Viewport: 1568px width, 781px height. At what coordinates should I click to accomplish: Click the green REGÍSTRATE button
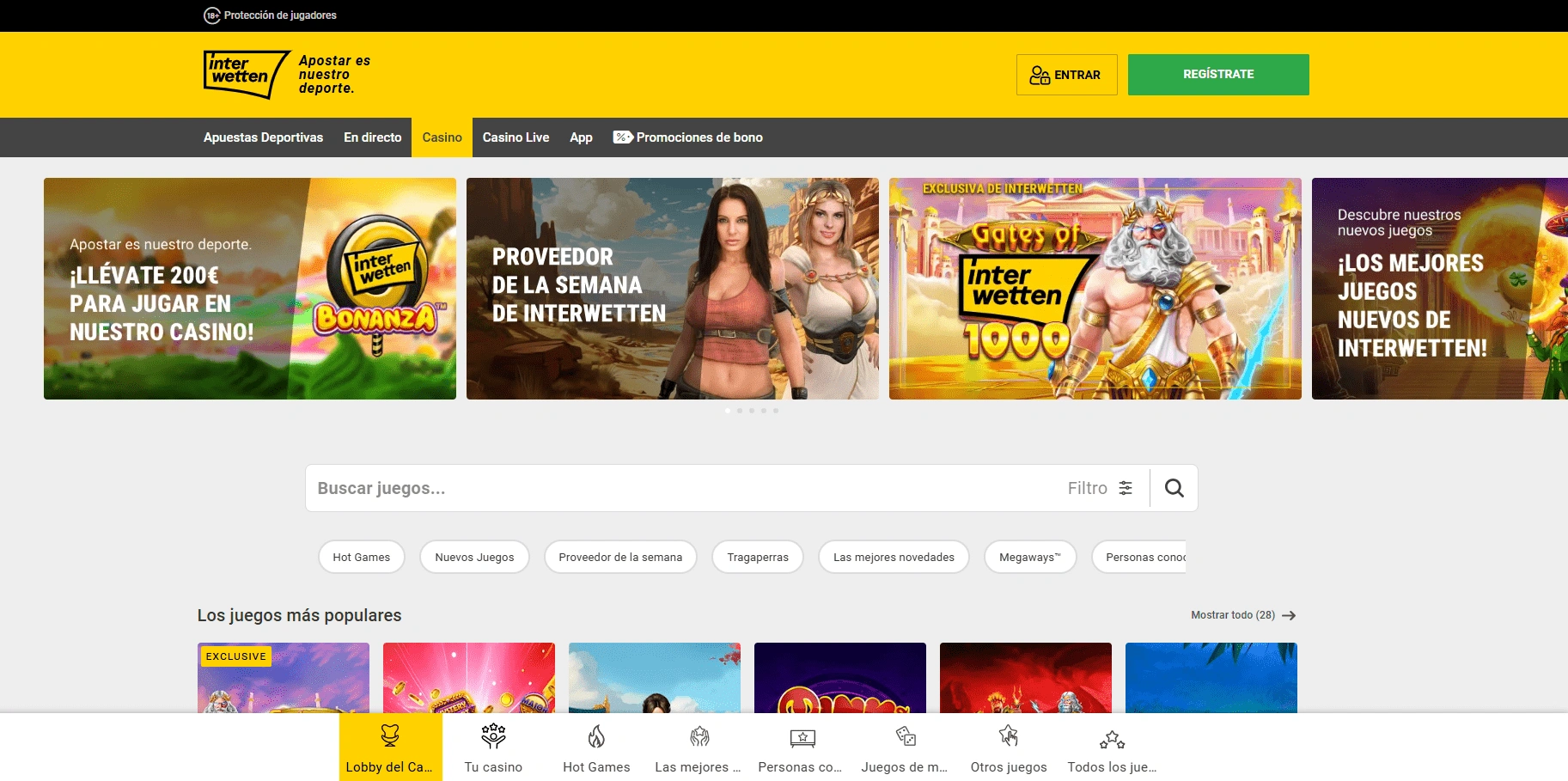[x=1217, y=74]
